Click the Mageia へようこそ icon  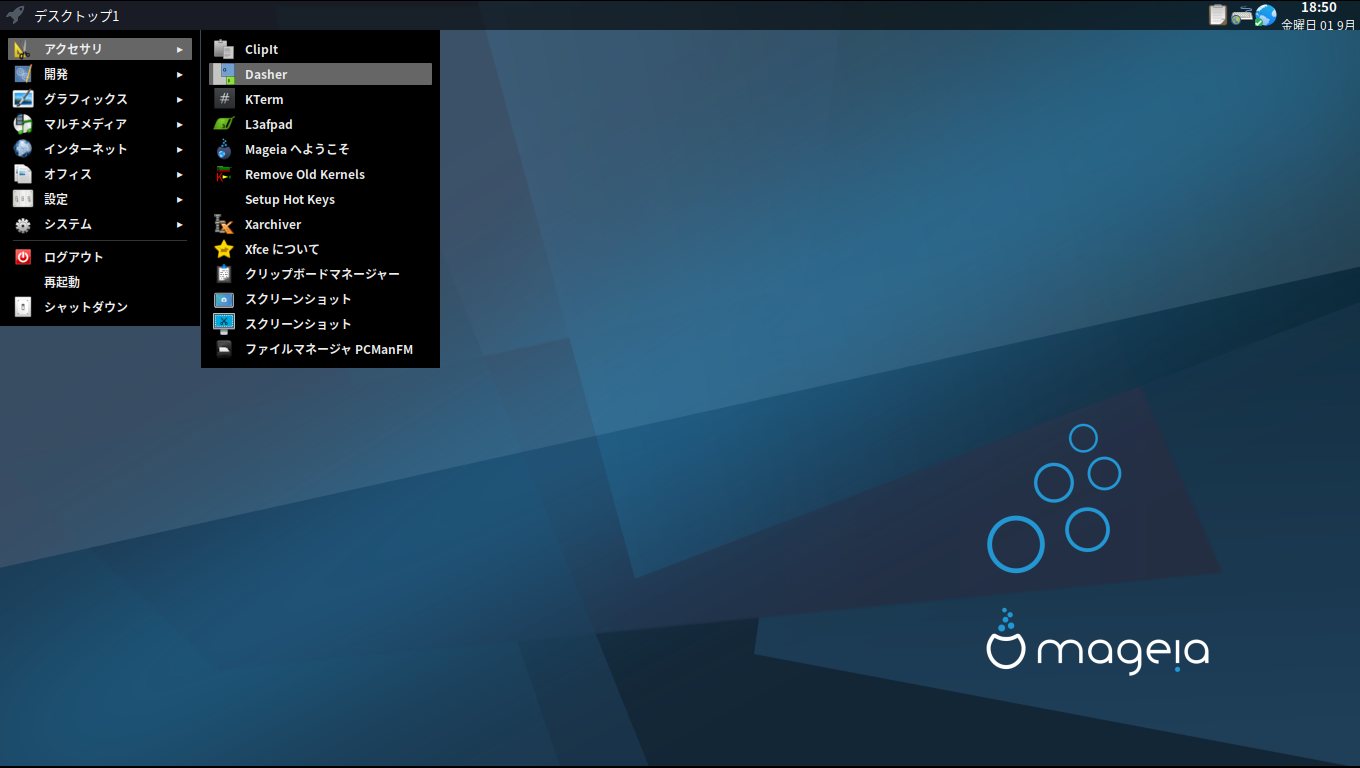tap(224, 149)
